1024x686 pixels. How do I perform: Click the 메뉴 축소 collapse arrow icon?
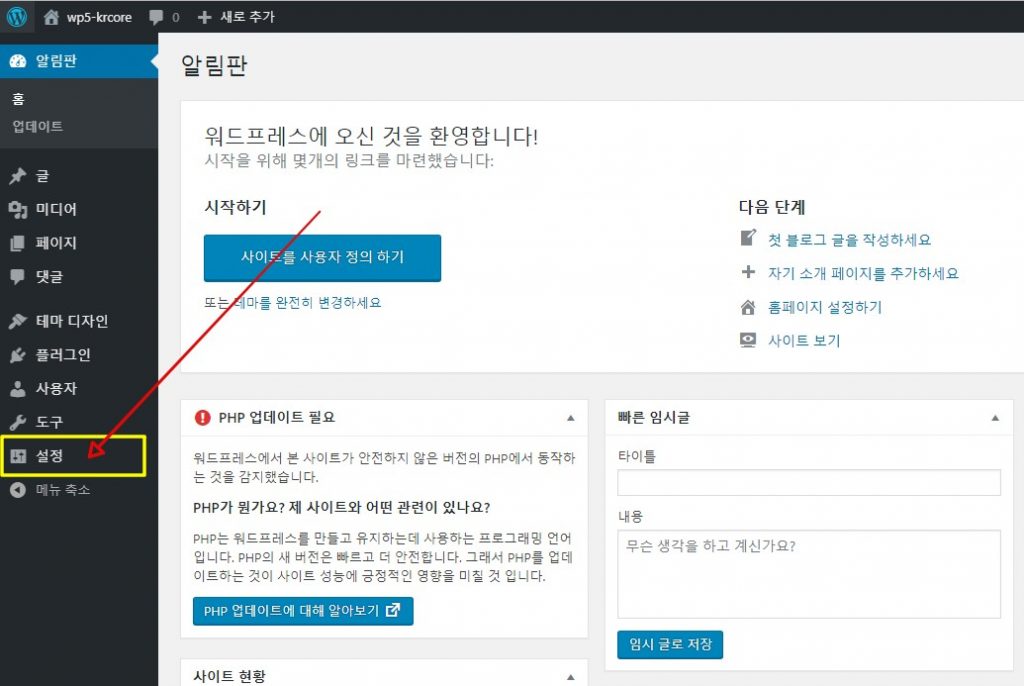pyautogui.click(x=18, y=489)
